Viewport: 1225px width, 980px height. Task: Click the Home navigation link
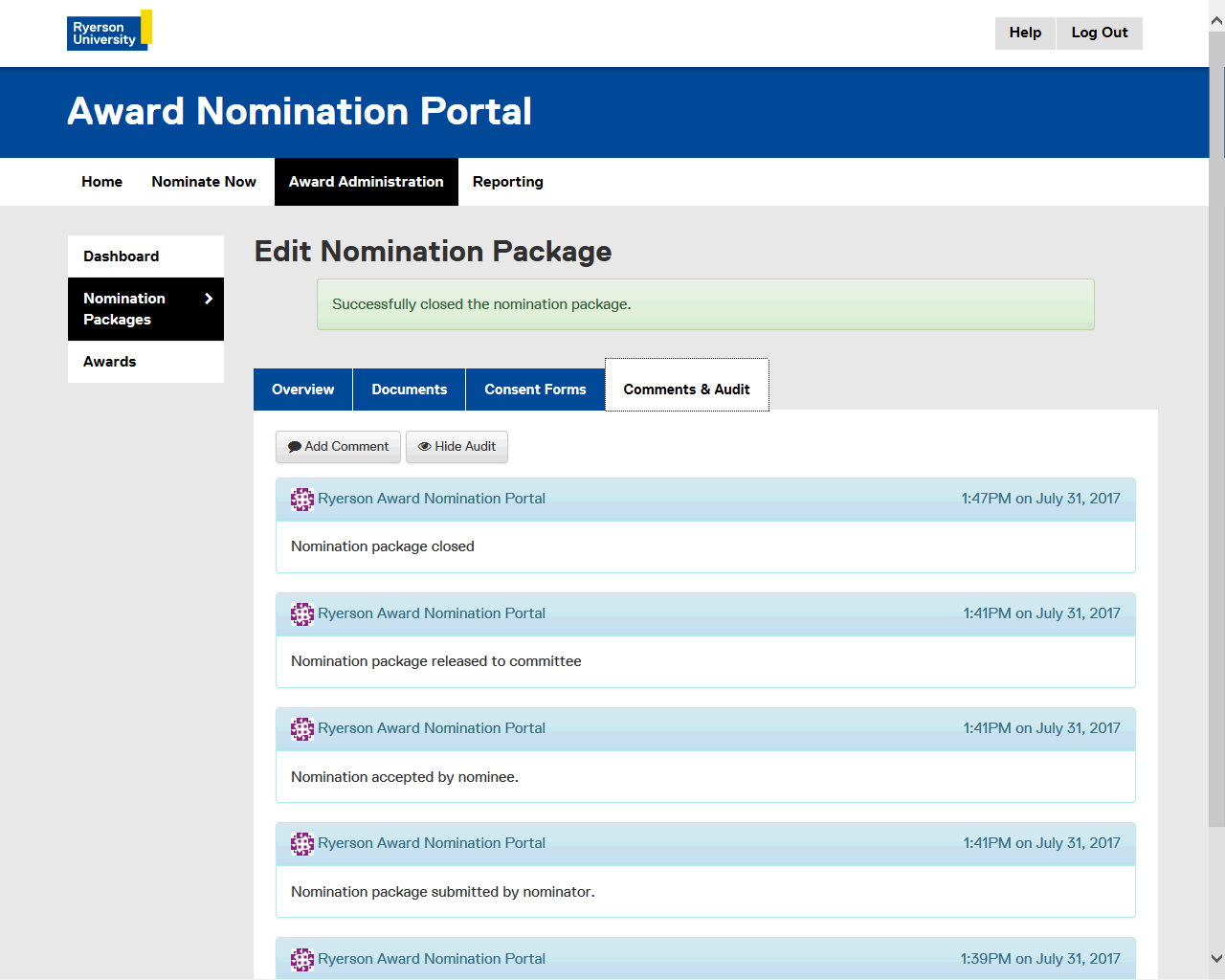coord(101,182)
